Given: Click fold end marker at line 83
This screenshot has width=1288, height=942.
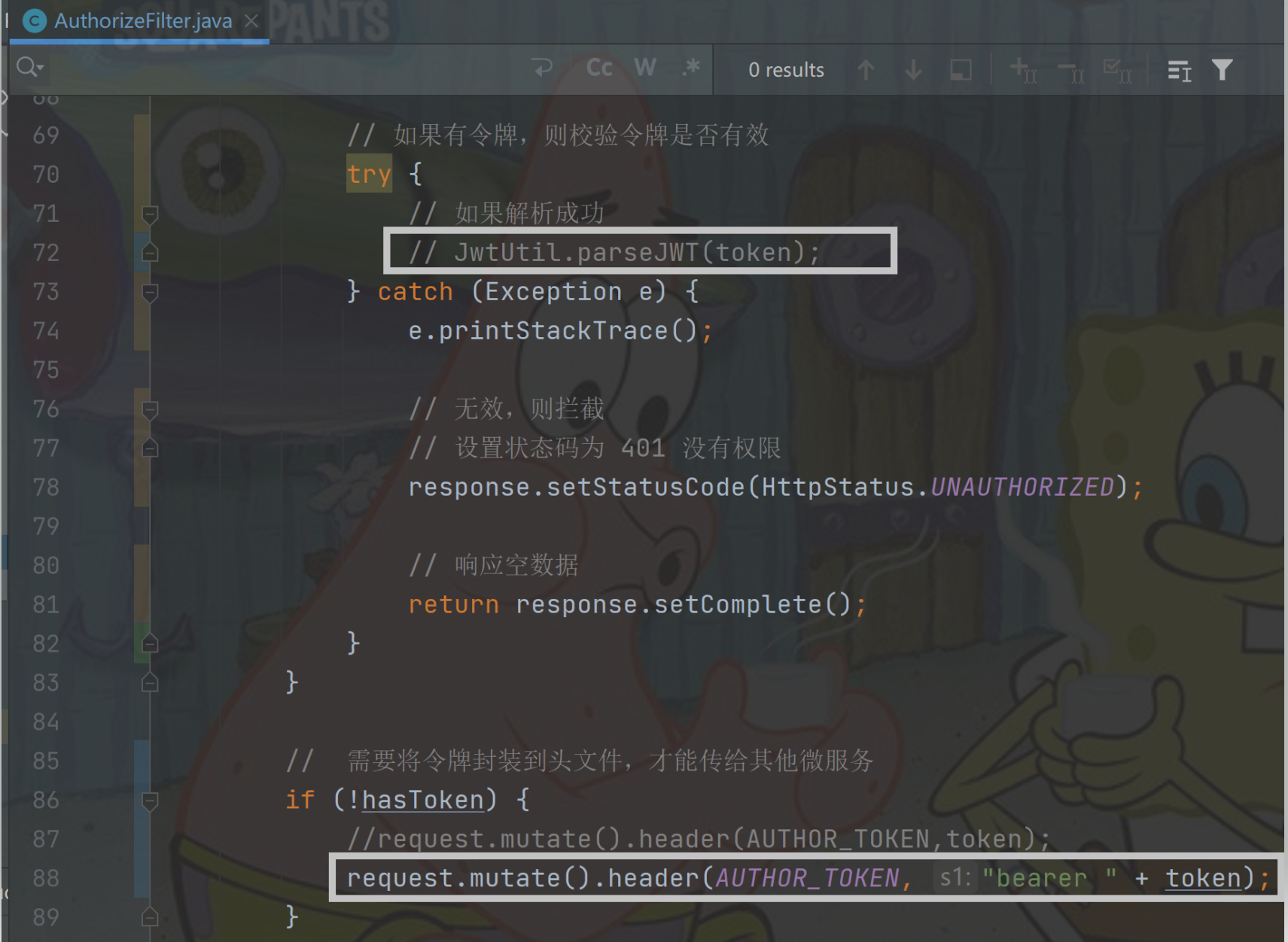Looking at the screenshot, I should pyautogui.click(x=150, y=682).
